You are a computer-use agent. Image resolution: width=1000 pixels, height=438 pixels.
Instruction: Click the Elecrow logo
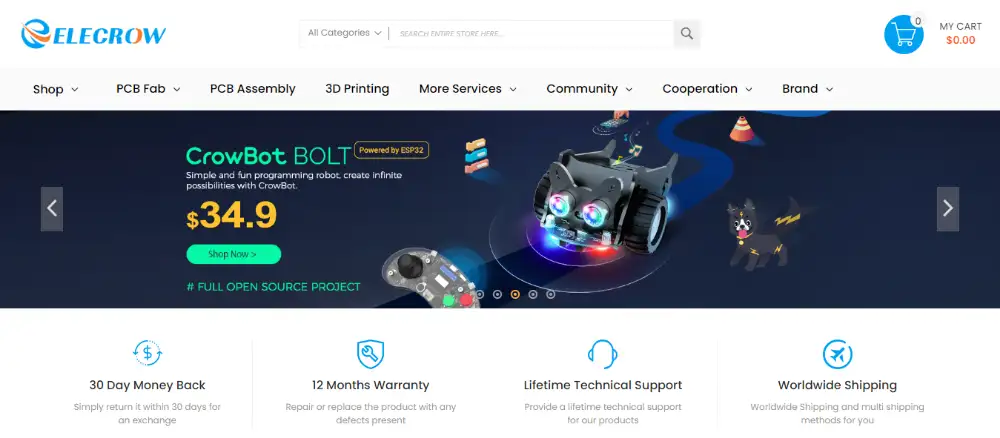point(93,34)
